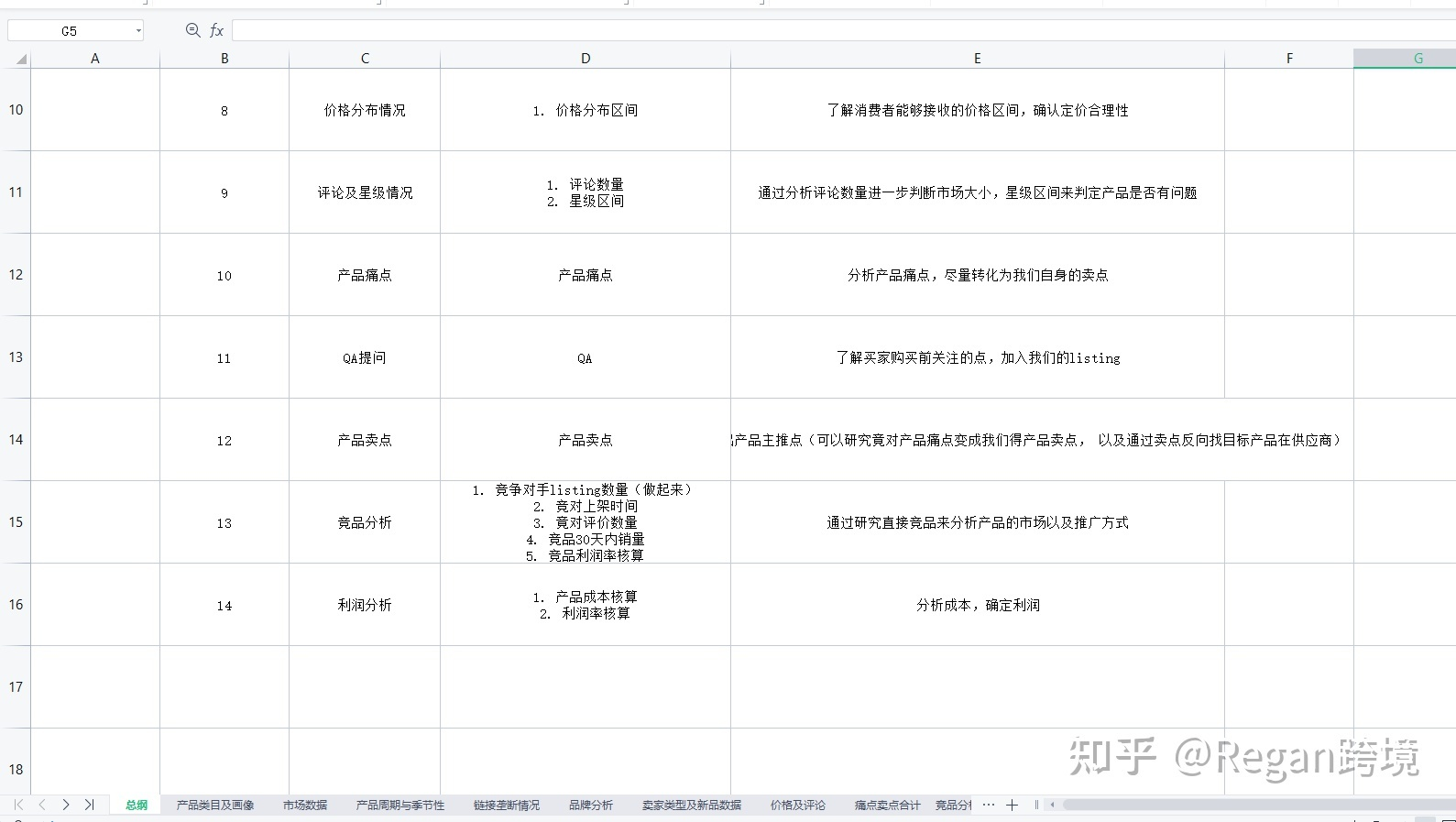Jump to last sheet tab arrow
Screen dimensions: 1456x822
coord(89,805)
